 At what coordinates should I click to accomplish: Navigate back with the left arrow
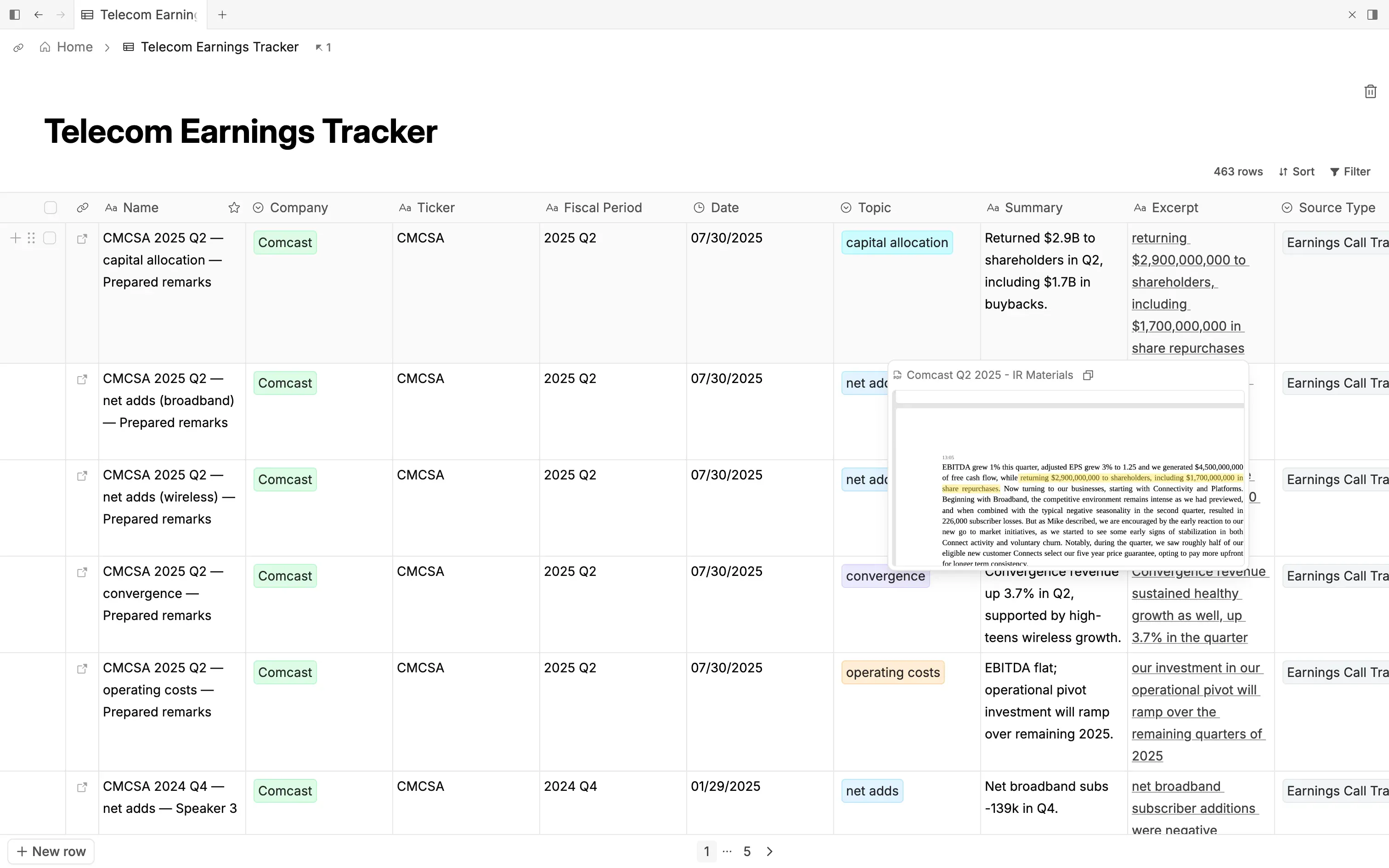(x=39, y=14)
